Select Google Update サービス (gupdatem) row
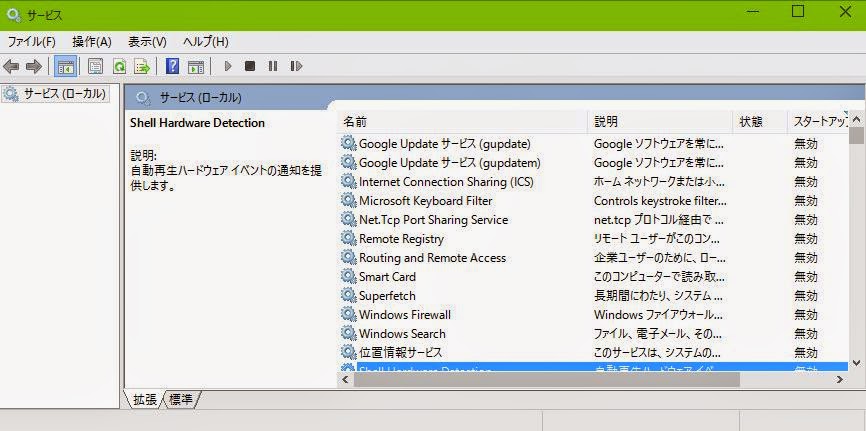Image resolution: width=866 pixels, height=431 pixels. pyautogui.click(x=594, y=163)
